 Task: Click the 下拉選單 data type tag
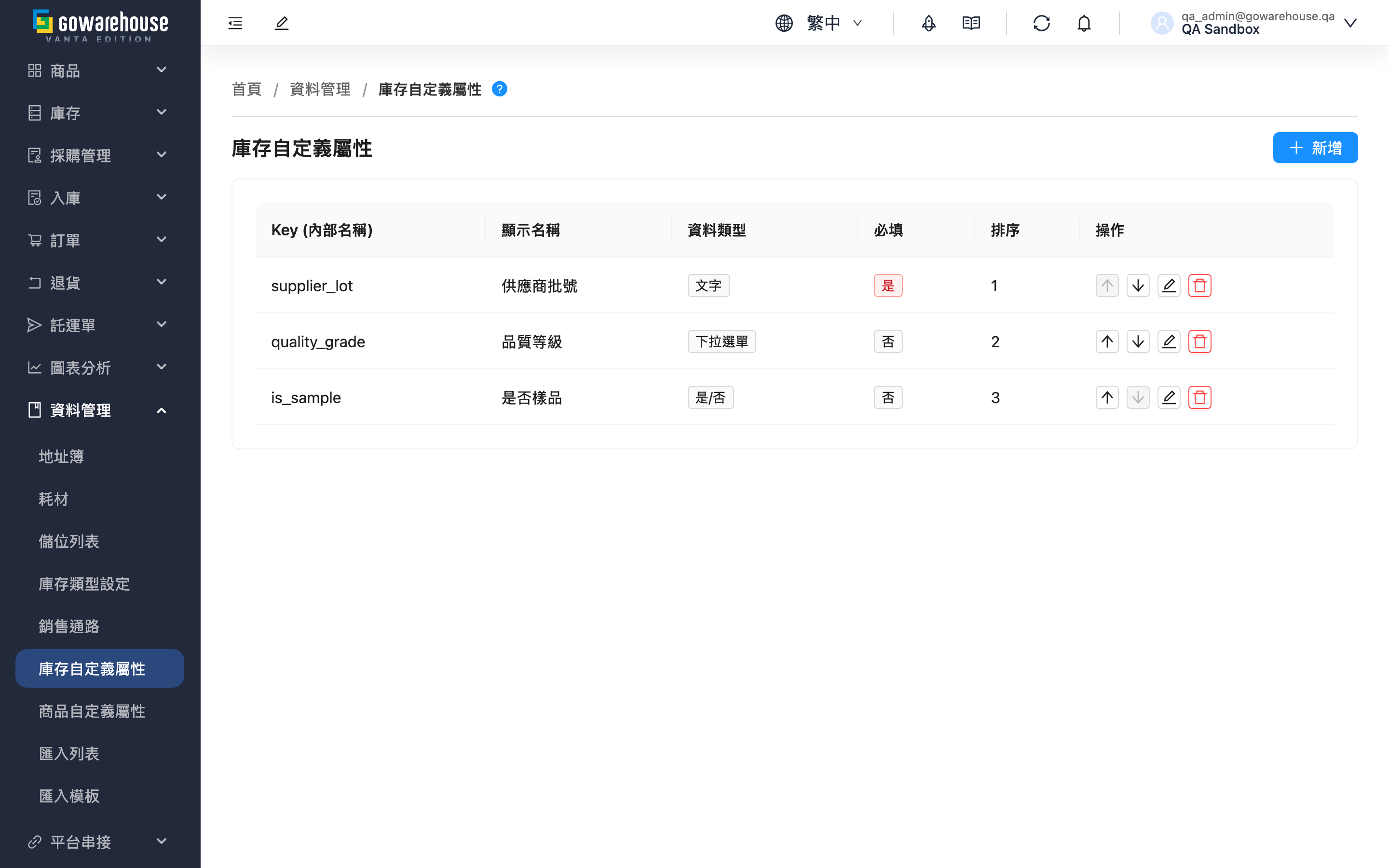pyautogui.click(x=722, y=341)
